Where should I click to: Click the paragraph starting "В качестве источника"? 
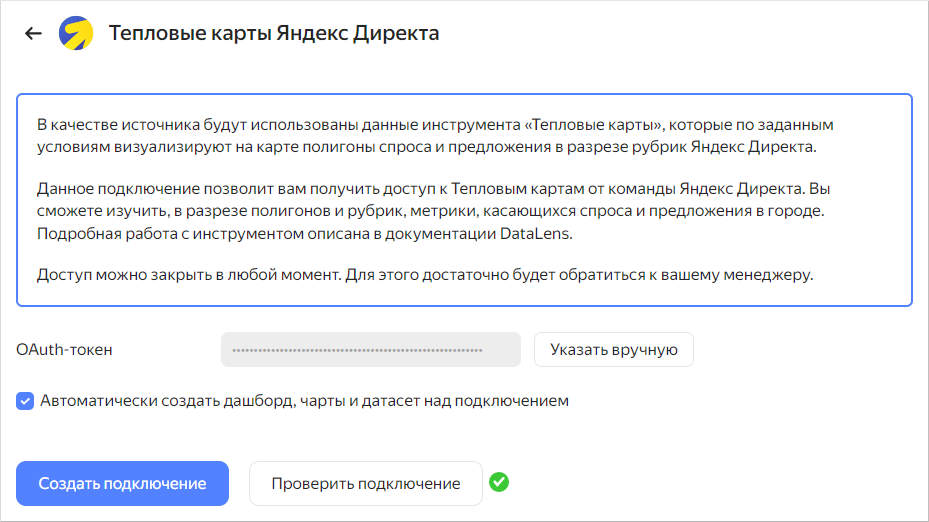pos(435,136)
